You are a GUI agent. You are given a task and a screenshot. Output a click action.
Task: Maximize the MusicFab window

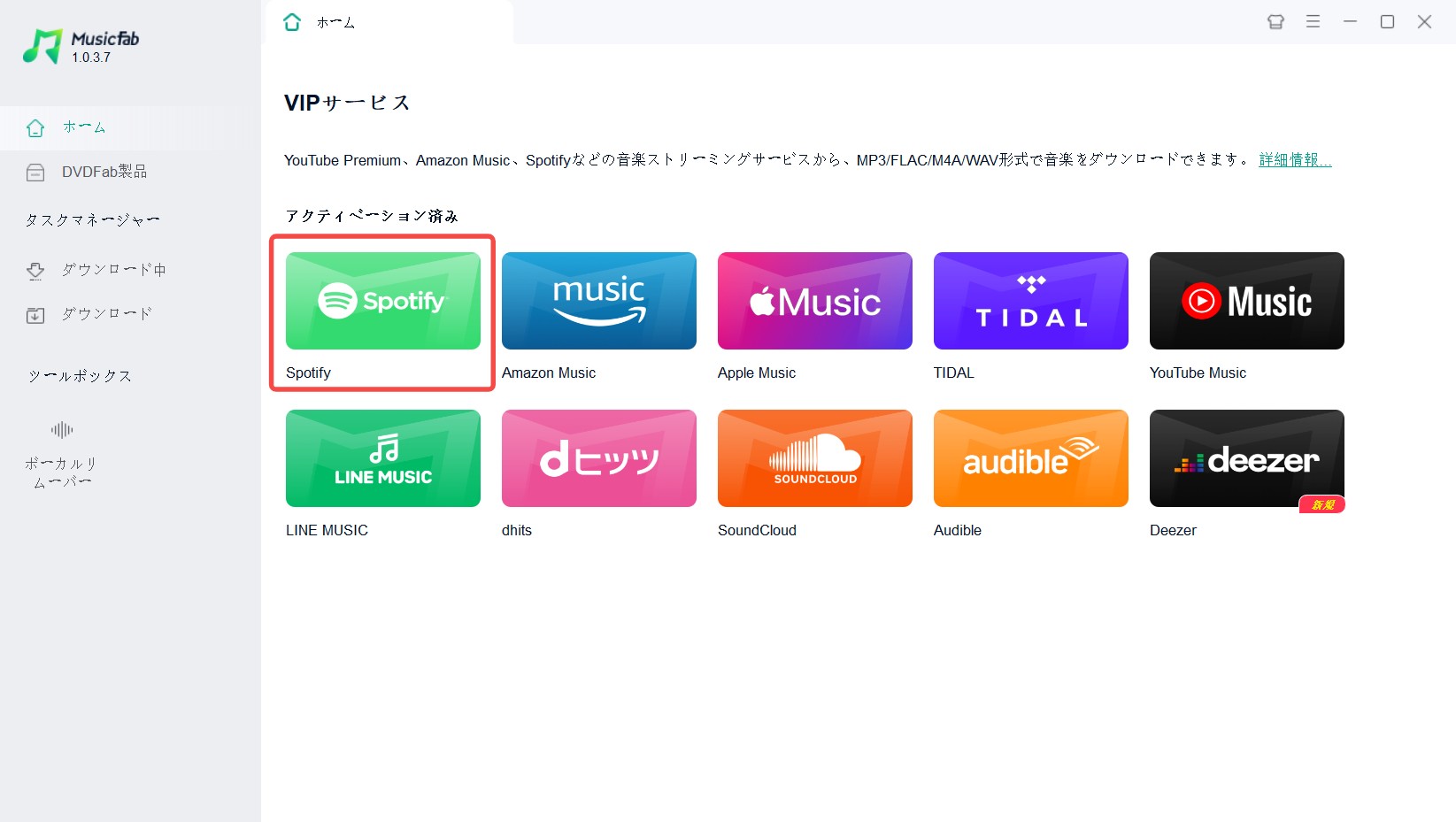(1387, 22)
